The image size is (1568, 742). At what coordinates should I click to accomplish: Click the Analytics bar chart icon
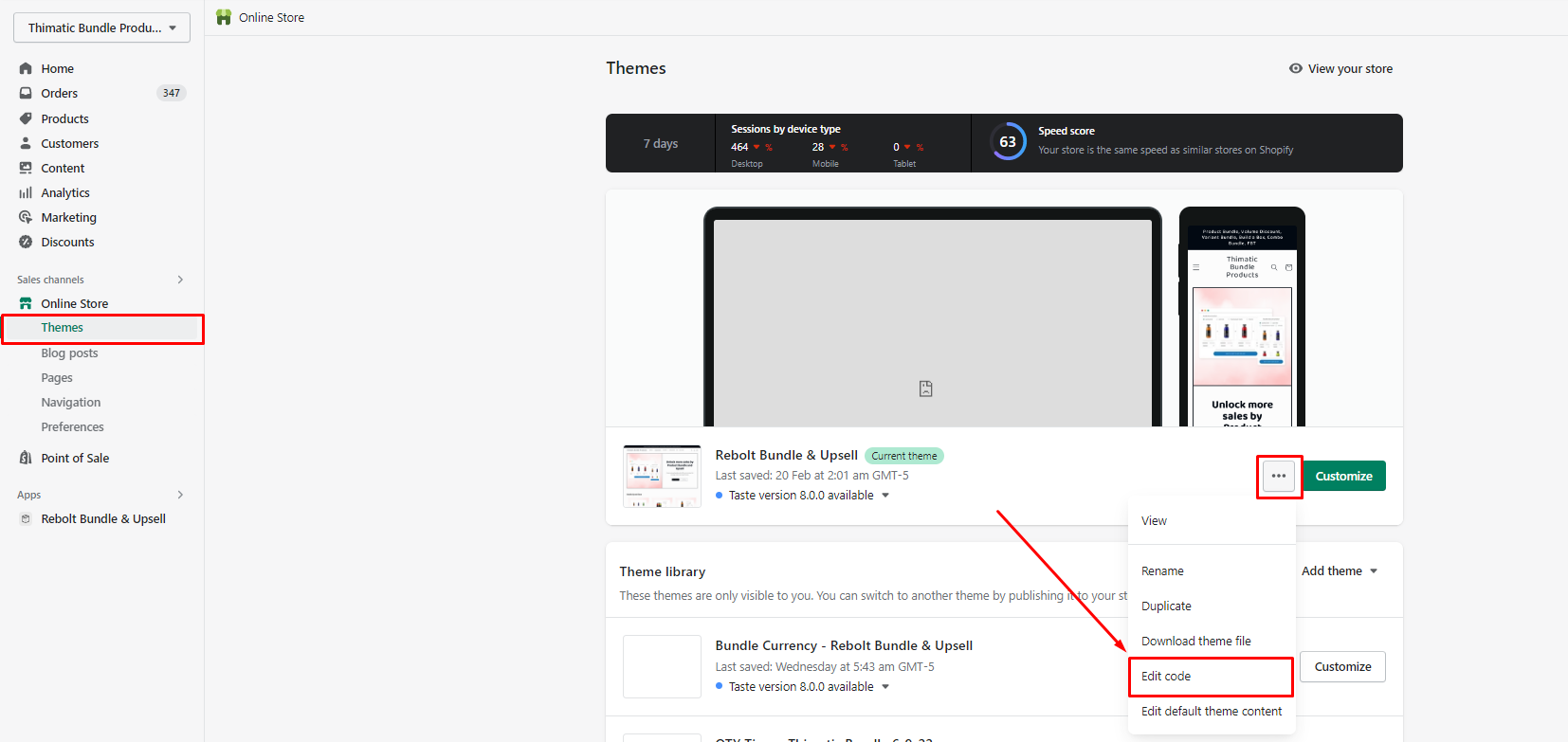coord(26,192)
